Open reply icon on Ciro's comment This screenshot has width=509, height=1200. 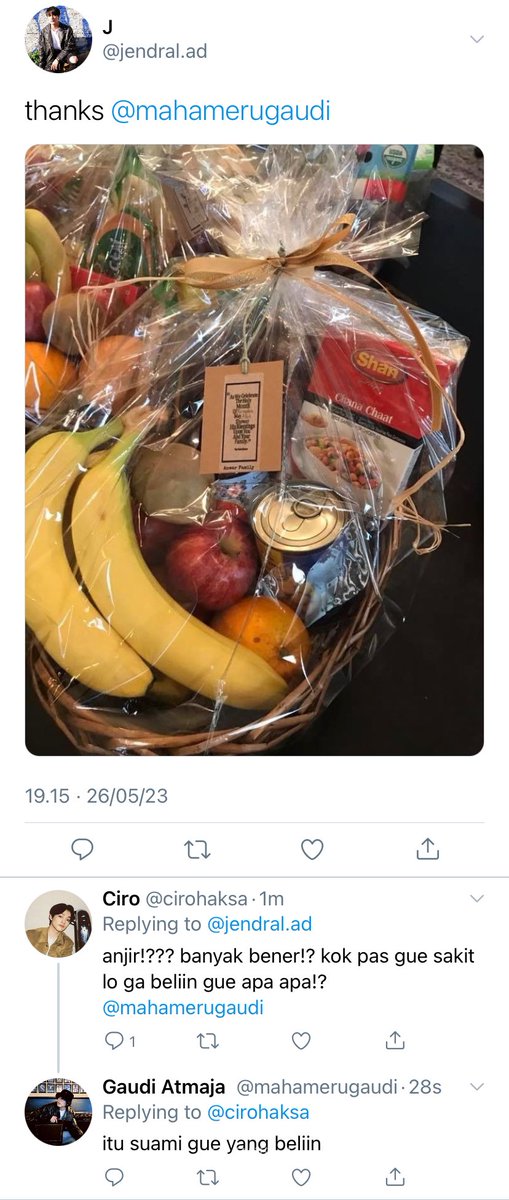[x=114, y=1040]
